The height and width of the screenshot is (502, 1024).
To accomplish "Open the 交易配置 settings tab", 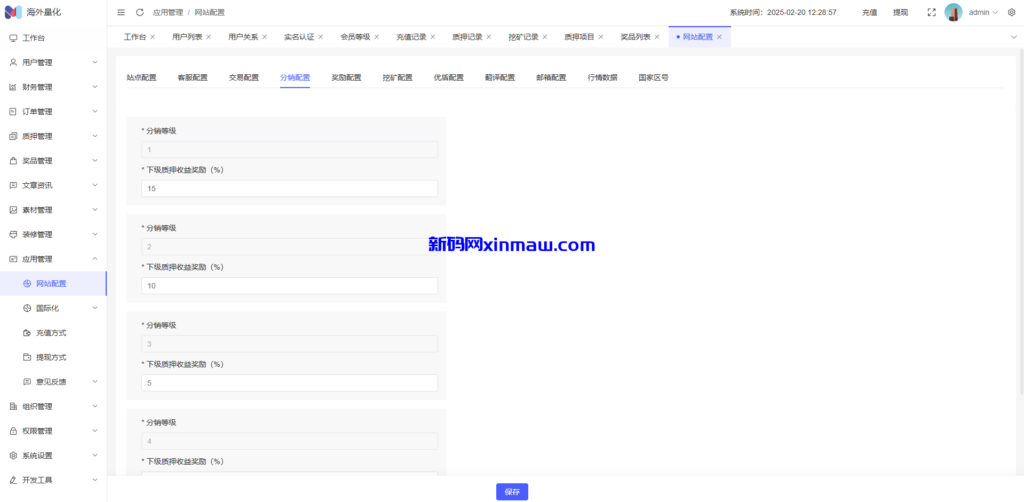I will tap(244, 78).
